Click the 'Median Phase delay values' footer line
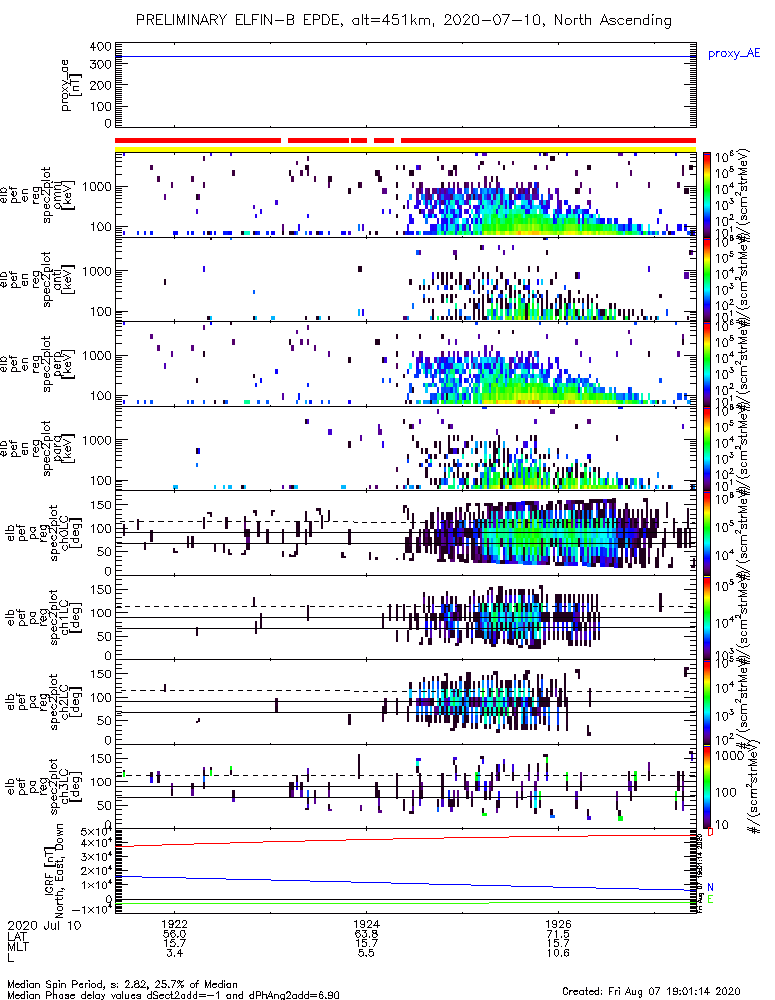Screen dimensions: 775x1000 173,995
